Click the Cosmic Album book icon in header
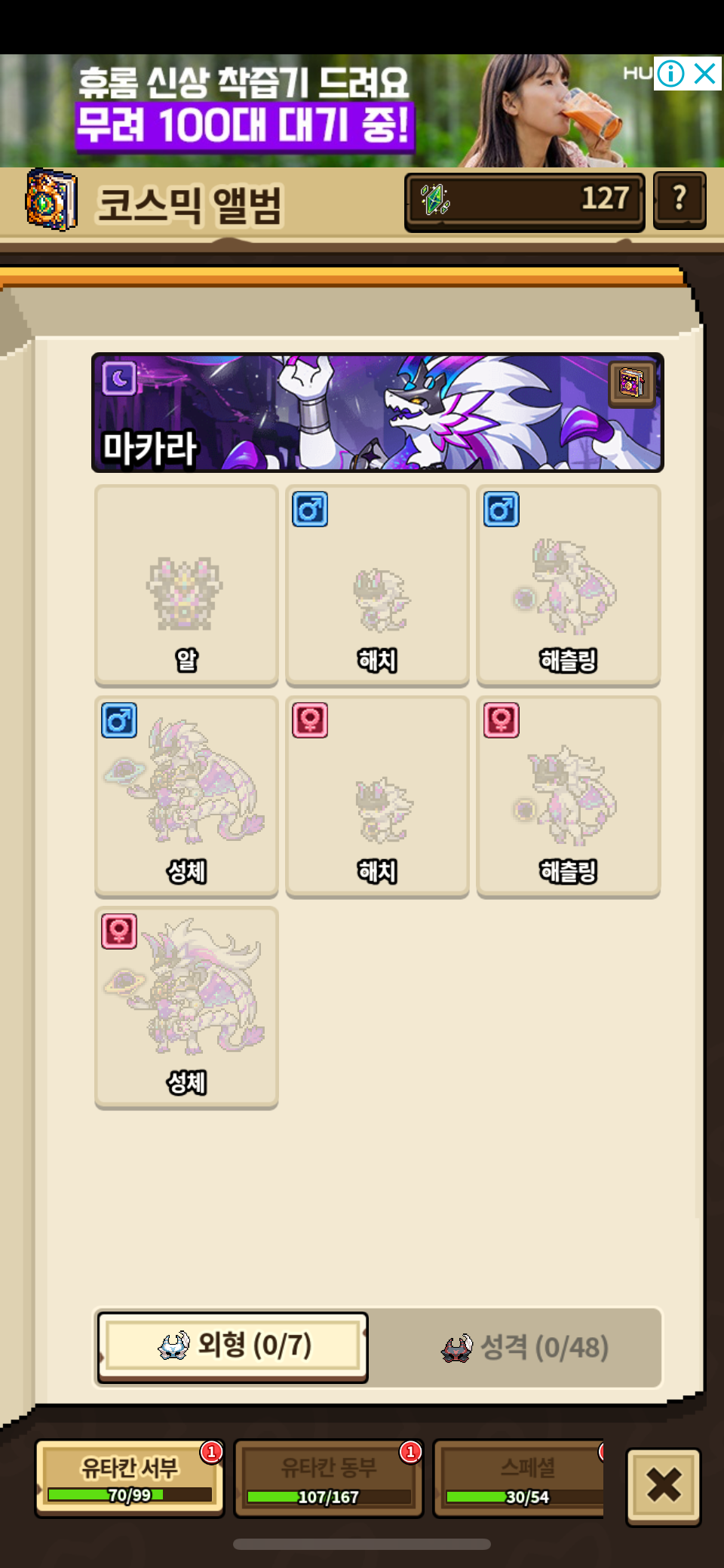Viewport: 724px width, 1568px height. pos(51,200)
